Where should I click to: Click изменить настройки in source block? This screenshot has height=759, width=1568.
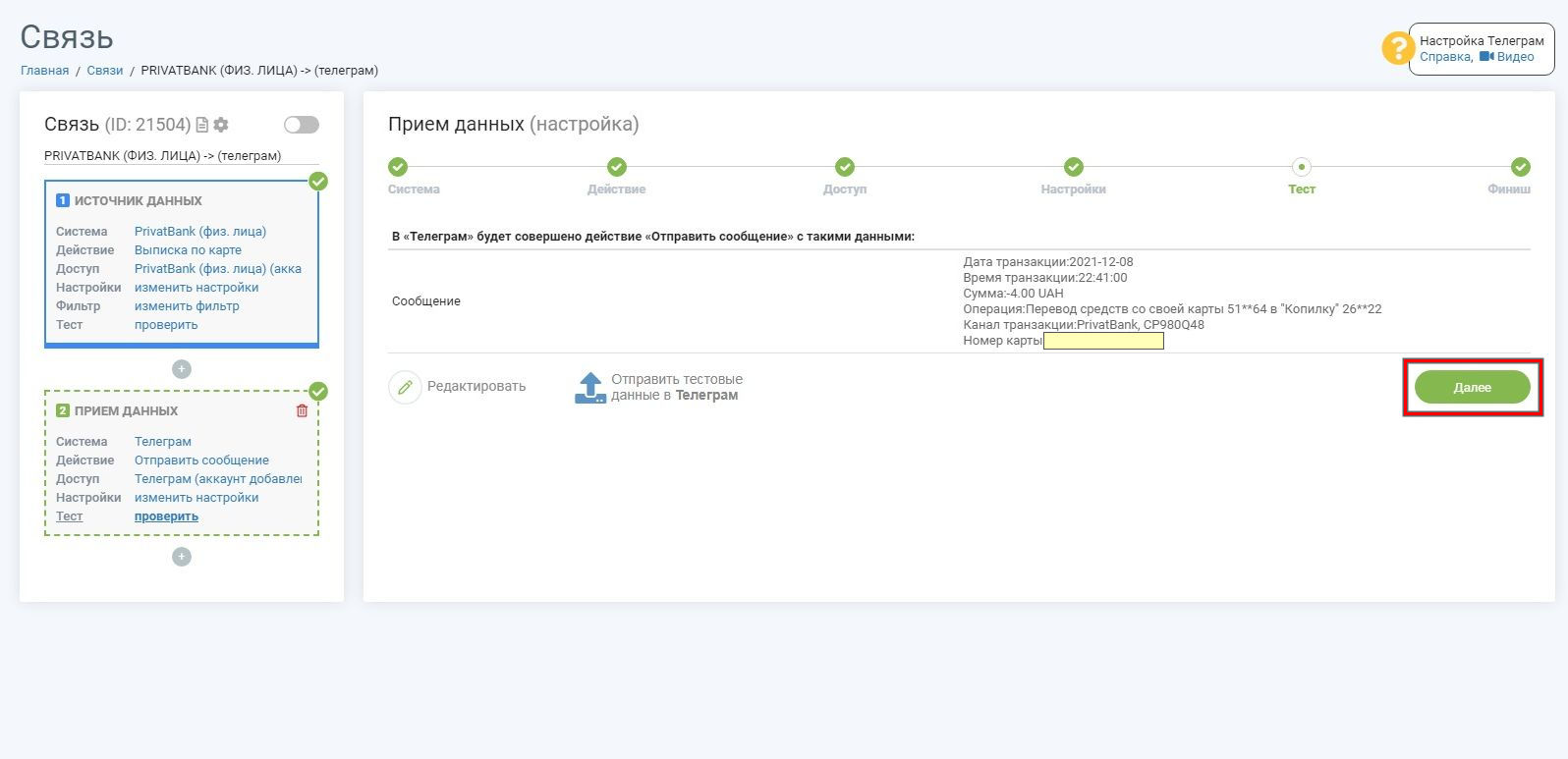click(x=196, y=288)
